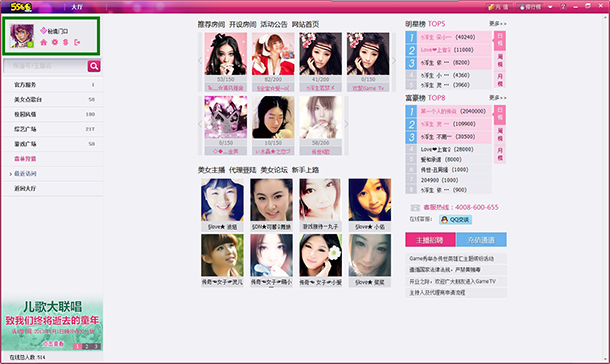Switch to 美女主播 tab
Viewport: 610px width, 364px height.
(x=211, y=170)
